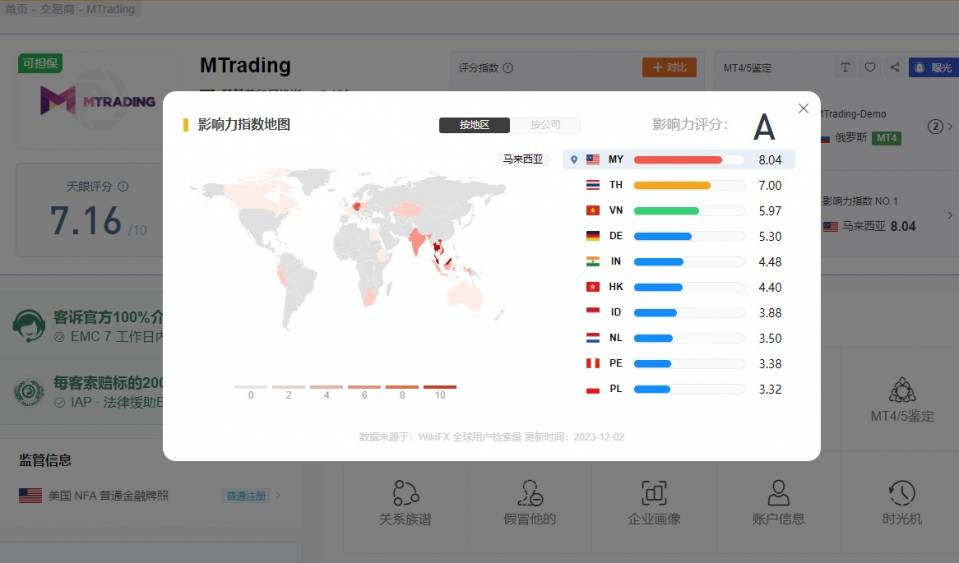
Task: Open the 企业画像 icon
Action: pyautogui.click(x=654, y=493)
